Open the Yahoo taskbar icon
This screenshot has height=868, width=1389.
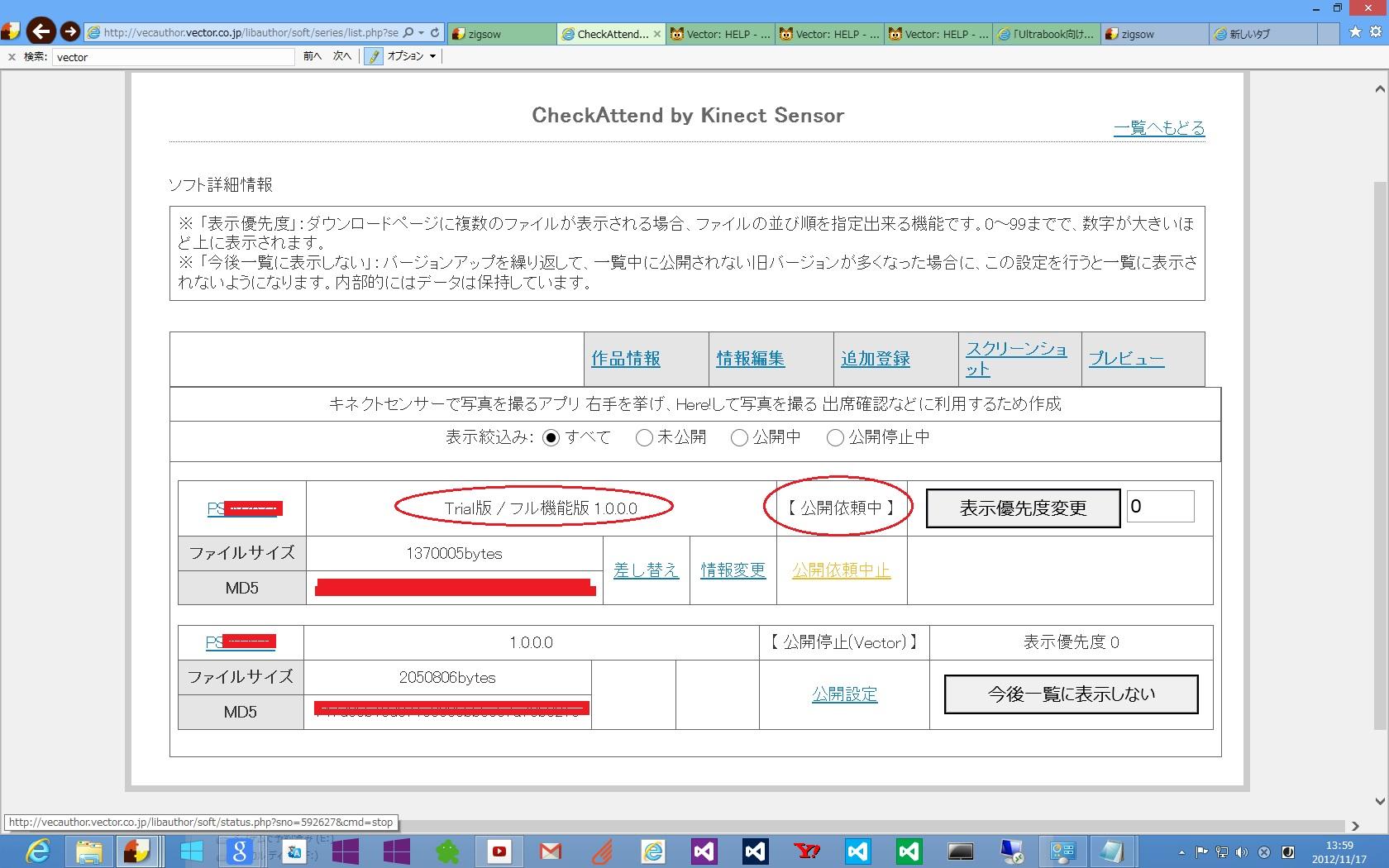tap(806, 851)
